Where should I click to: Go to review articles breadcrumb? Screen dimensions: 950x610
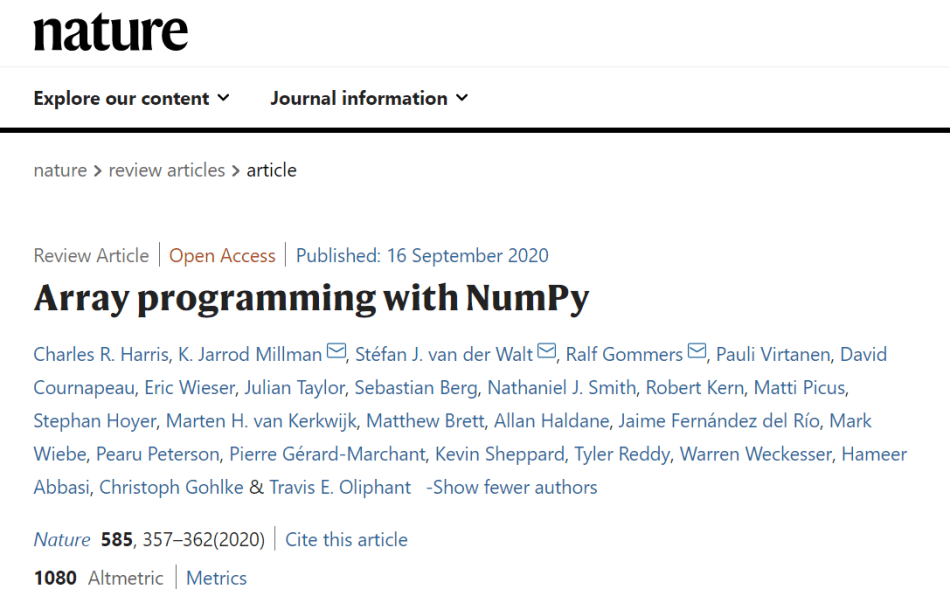(167, 170)
